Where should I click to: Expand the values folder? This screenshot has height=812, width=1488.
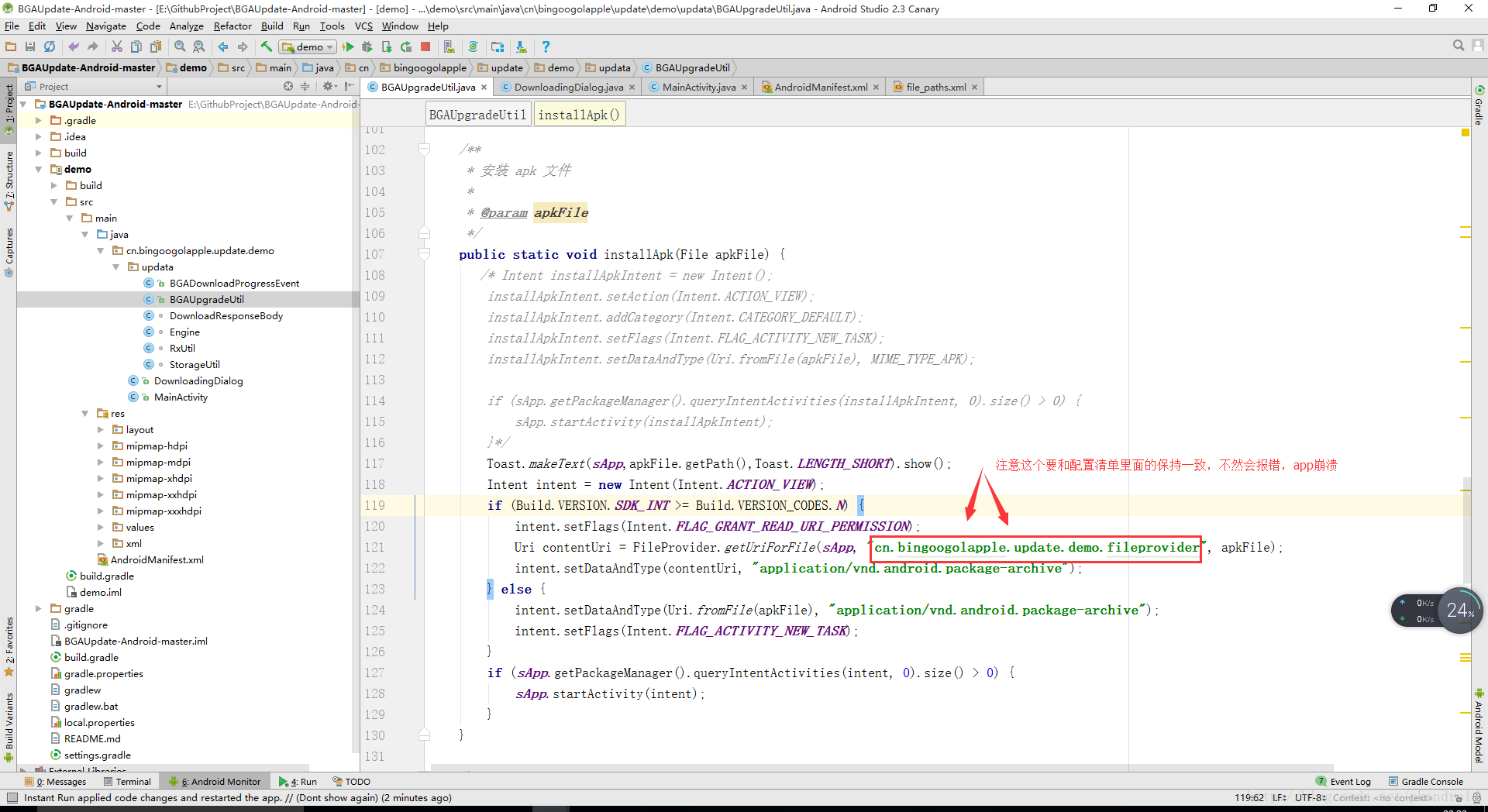100,527
